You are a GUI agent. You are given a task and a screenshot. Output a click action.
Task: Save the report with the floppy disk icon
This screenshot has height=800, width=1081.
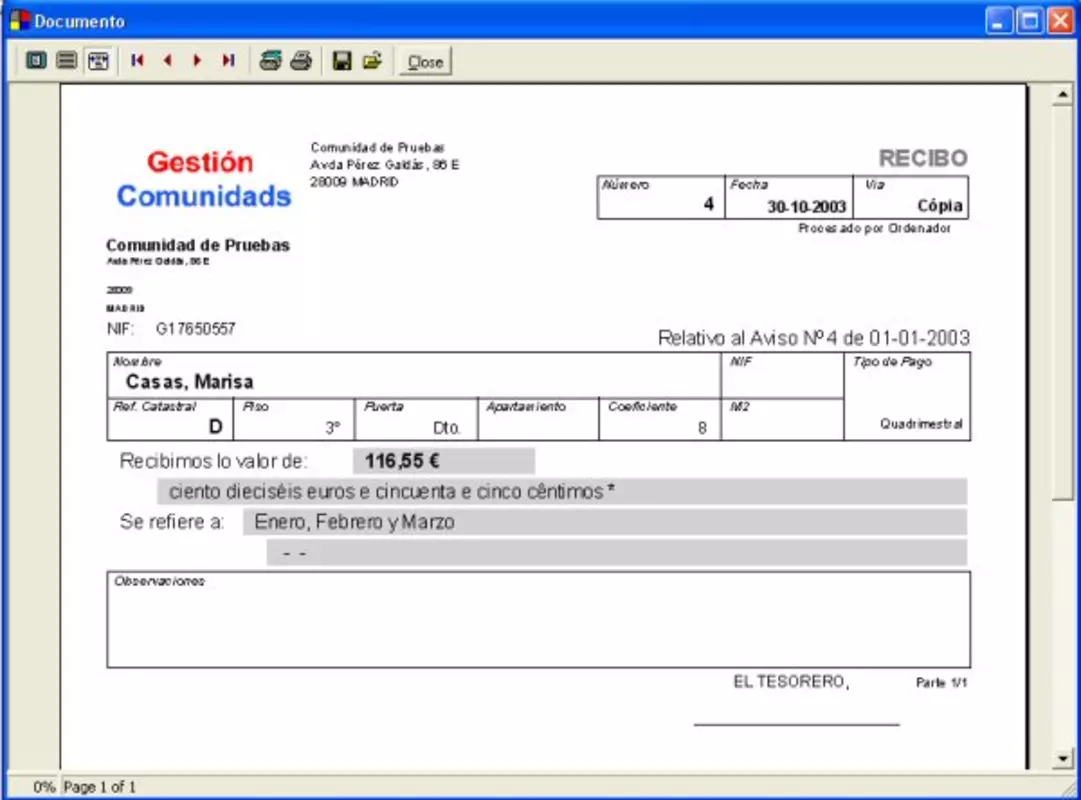coord(342,61)
